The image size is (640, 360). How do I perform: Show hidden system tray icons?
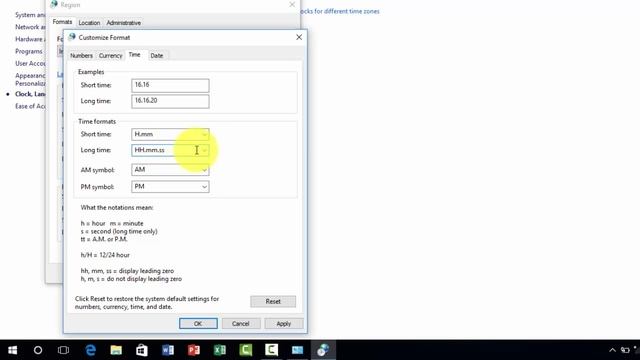pyautogui.click(x=612, y=350)
